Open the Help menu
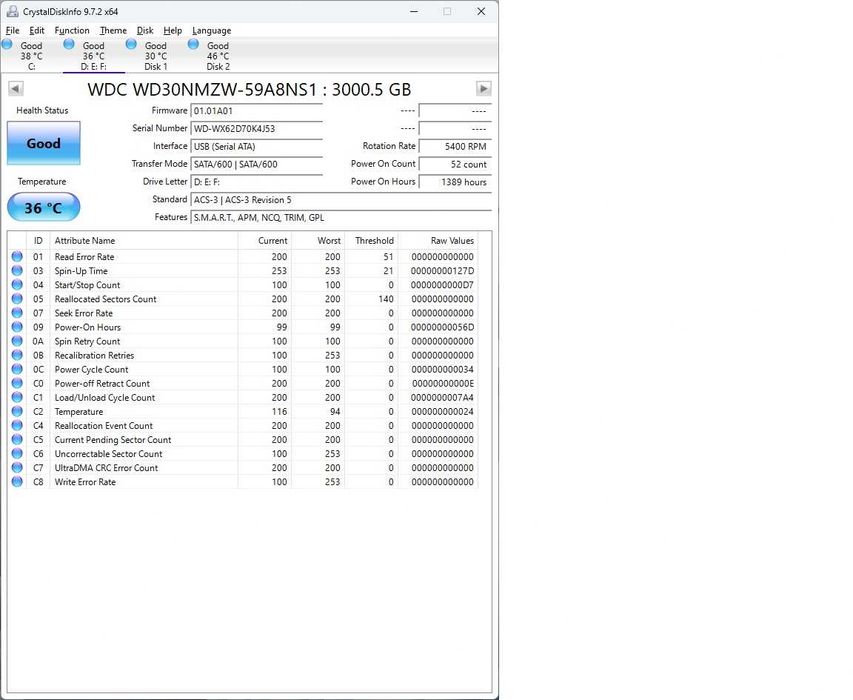 click(172, 30)
